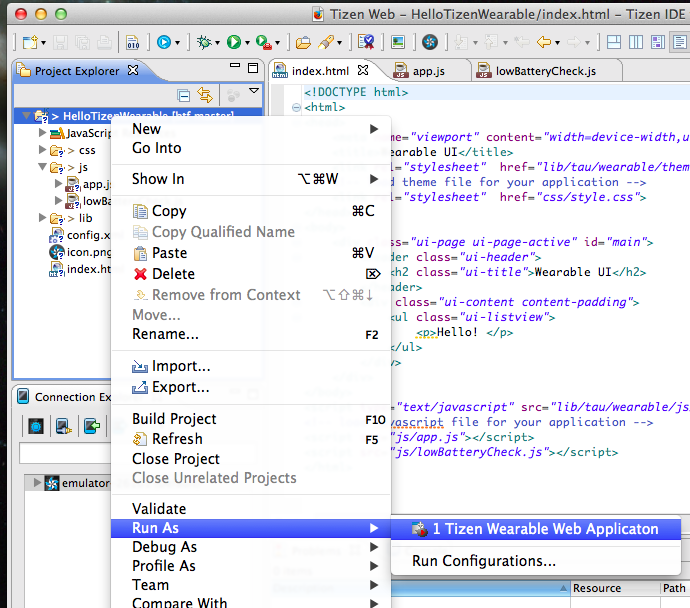Viewport: 690px width, 608px height.
Task: Open the Show In submenu
Action: click(251, 179)
